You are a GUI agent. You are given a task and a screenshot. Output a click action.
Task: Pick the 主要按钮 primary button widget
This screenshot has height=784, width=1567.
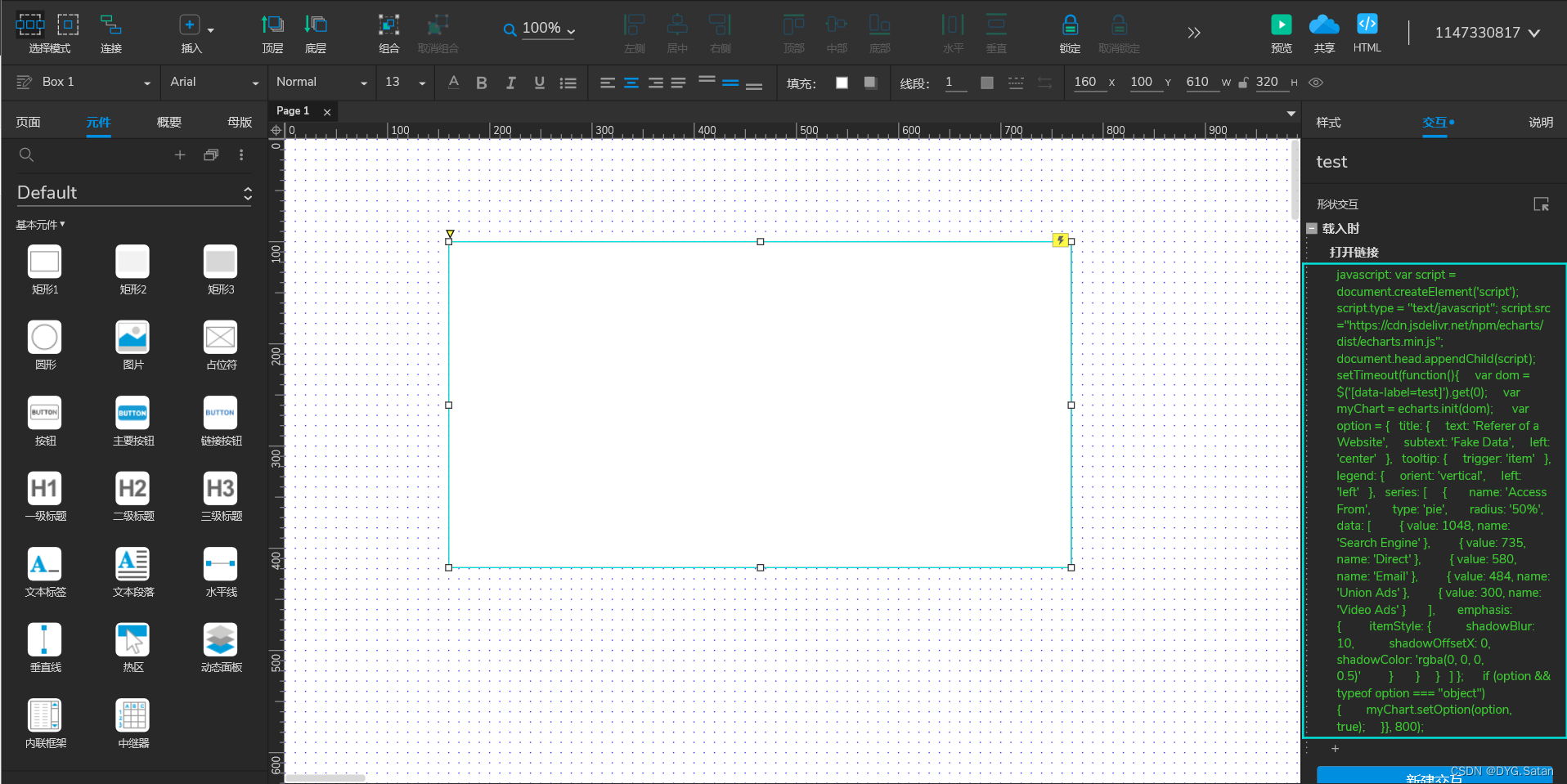point(132,413)
